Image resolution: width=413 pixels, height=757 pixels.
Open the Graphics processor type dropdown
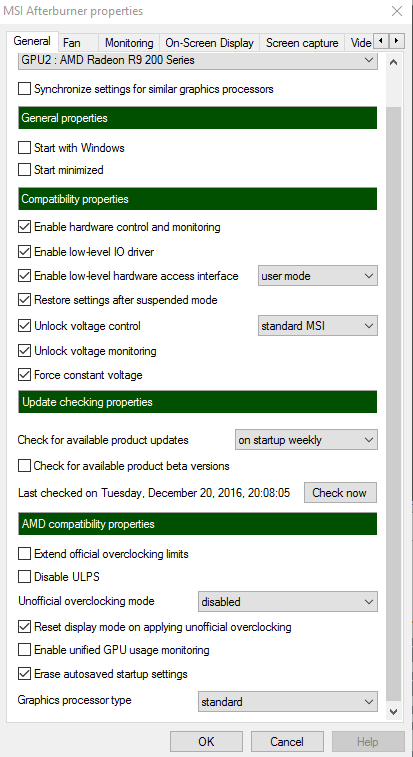pyautogui.click(x=288, y=701)
